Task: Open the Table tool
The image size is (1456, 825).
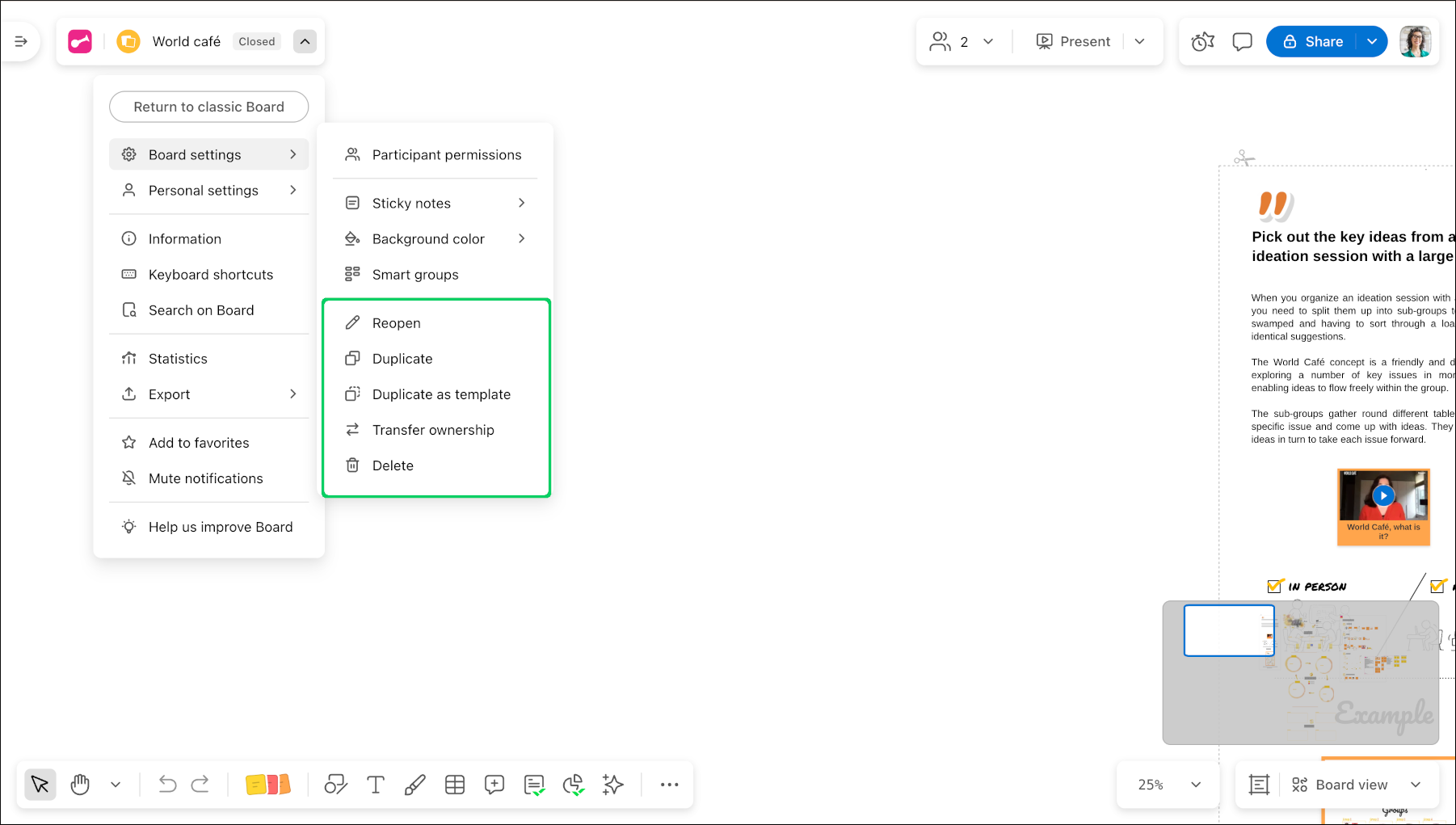Action: 454,784
